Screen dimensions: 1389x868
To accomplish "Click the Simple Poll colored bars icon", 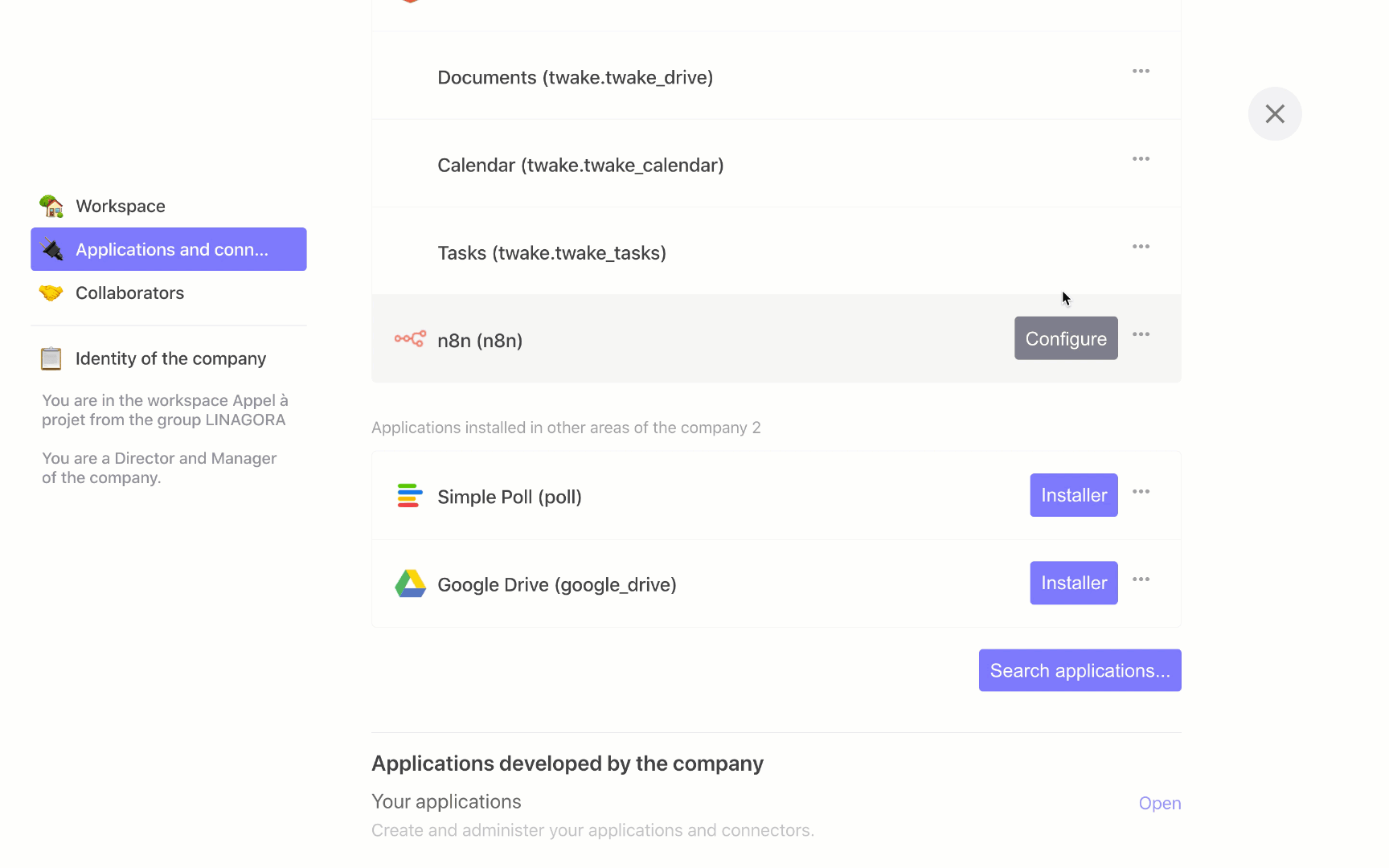I will click(x=410, y=496).
